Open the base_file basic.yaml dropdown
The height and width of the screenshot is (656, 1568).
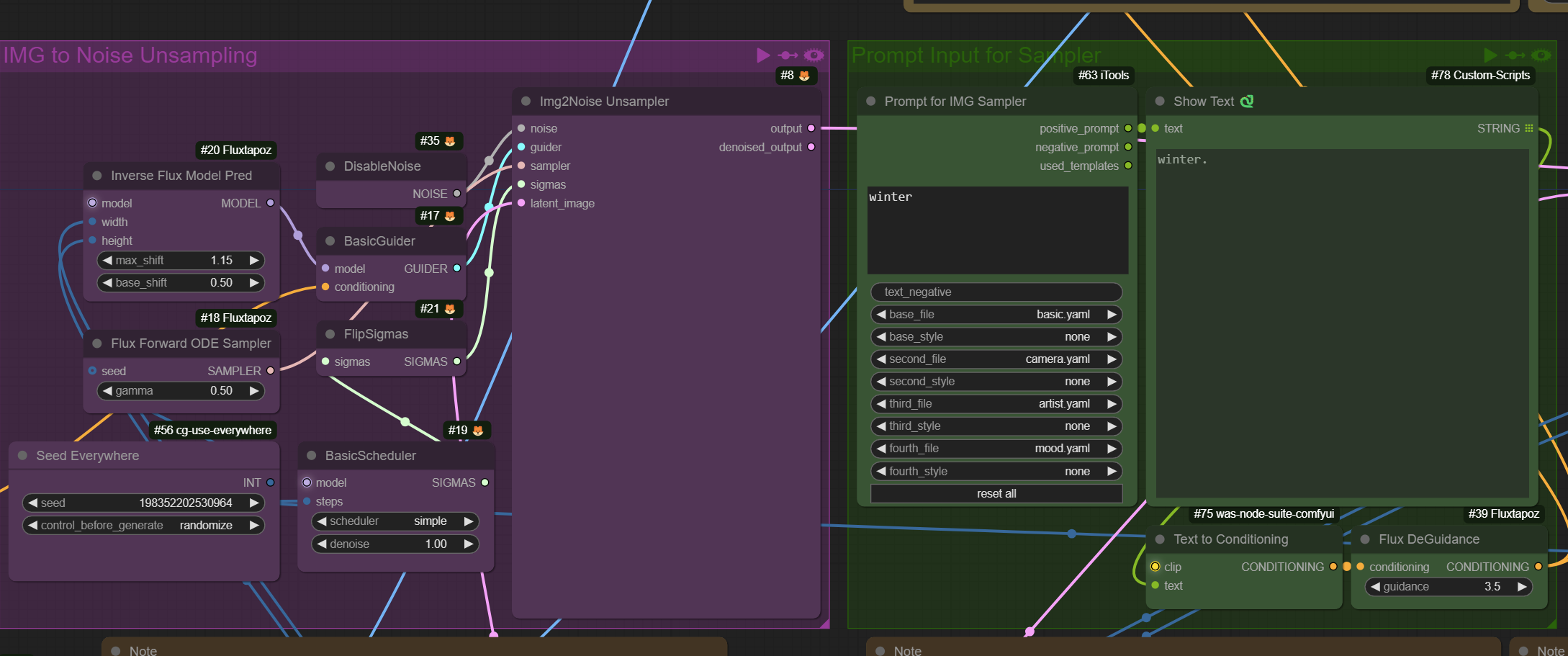coord(996,315)
